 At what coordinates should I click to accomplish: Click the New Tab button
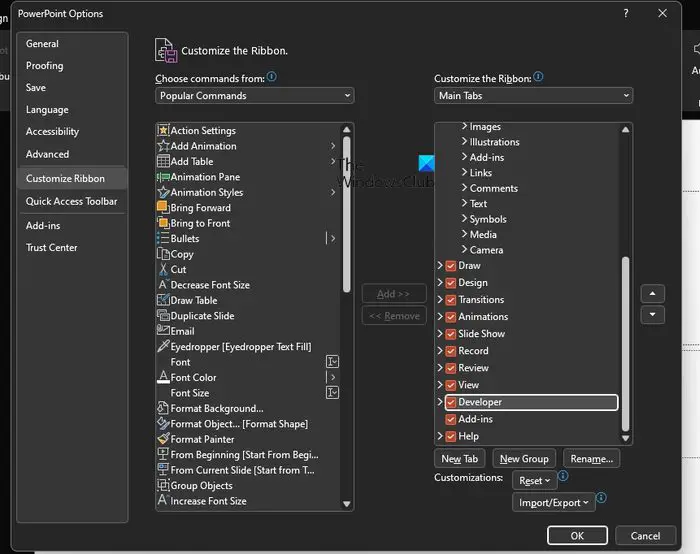click(x=459, y=458)
